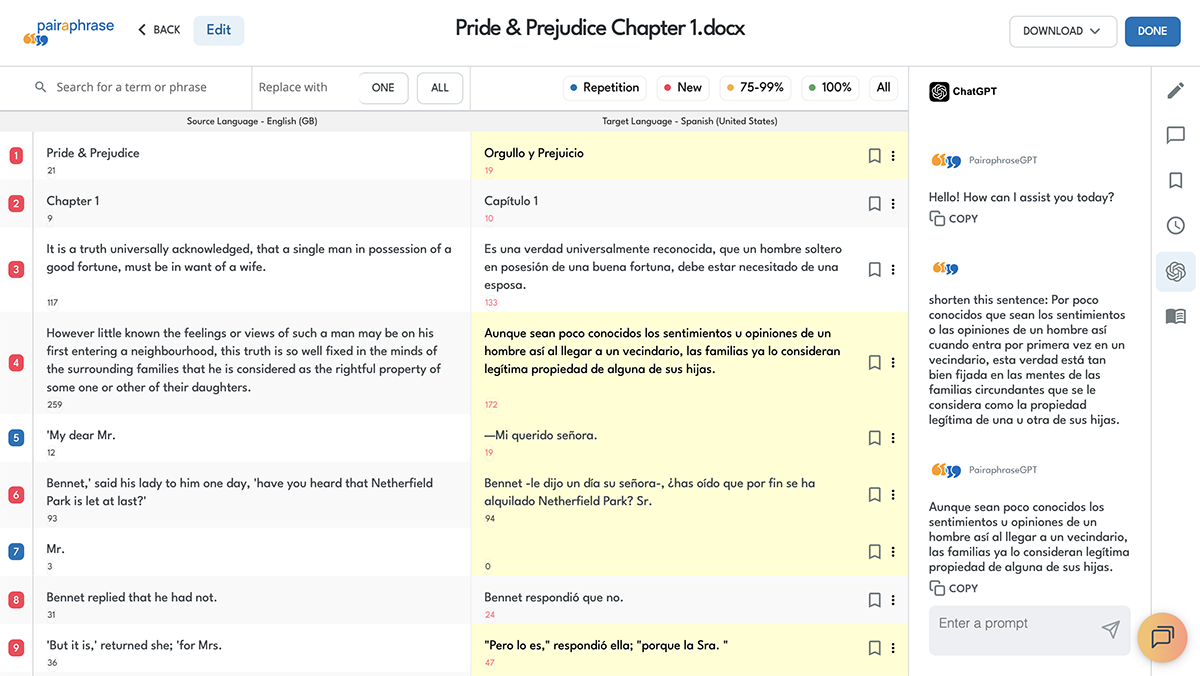Toggle the 100% match filter
Image resolution: width=1200 pixels, height=676 pixels.
tap(830, 88)
